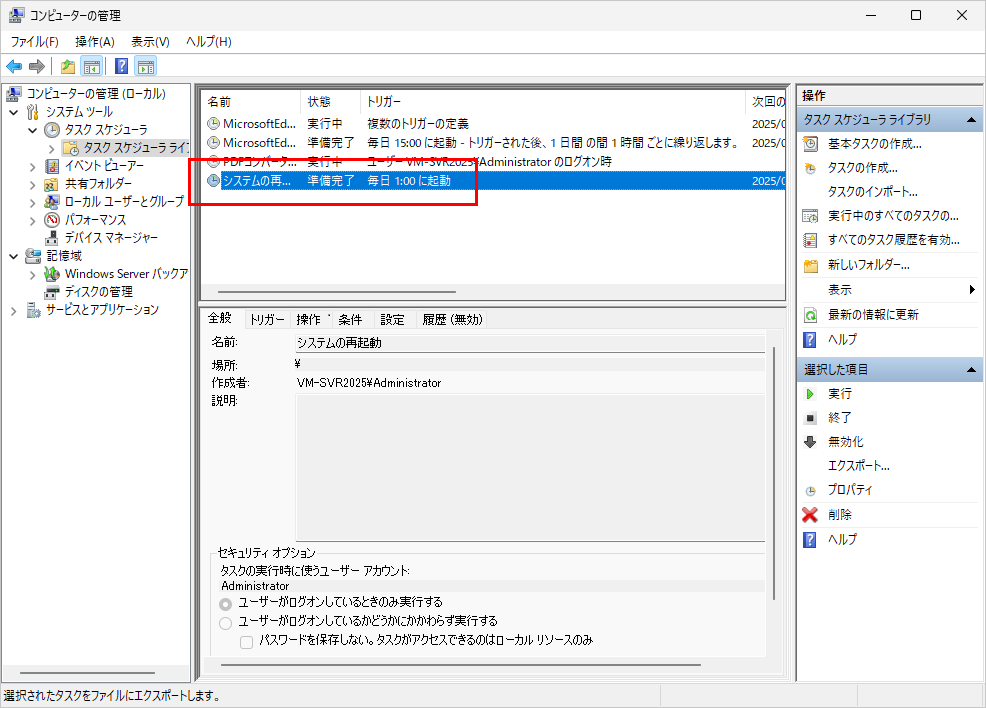Click 最新の情報に更新 refresh icon
The image size is (986, 708).
(x=810, y=315)
